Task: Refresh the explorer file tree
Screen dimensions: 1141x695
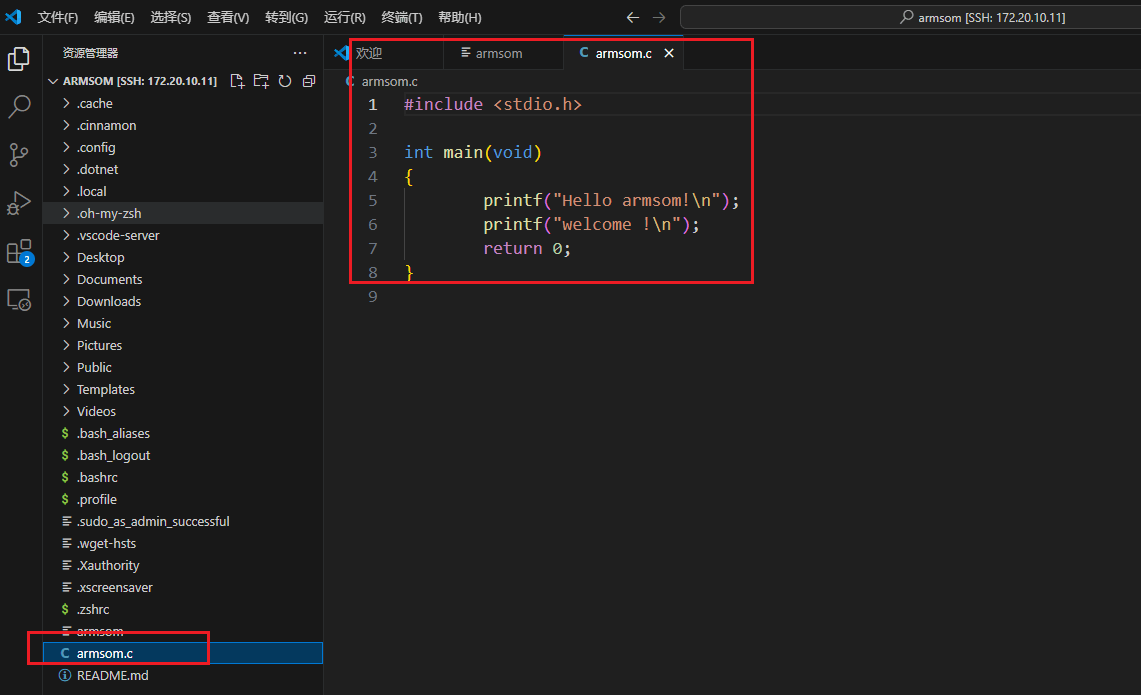Action: pyautogui.click(x=285, y=81)
